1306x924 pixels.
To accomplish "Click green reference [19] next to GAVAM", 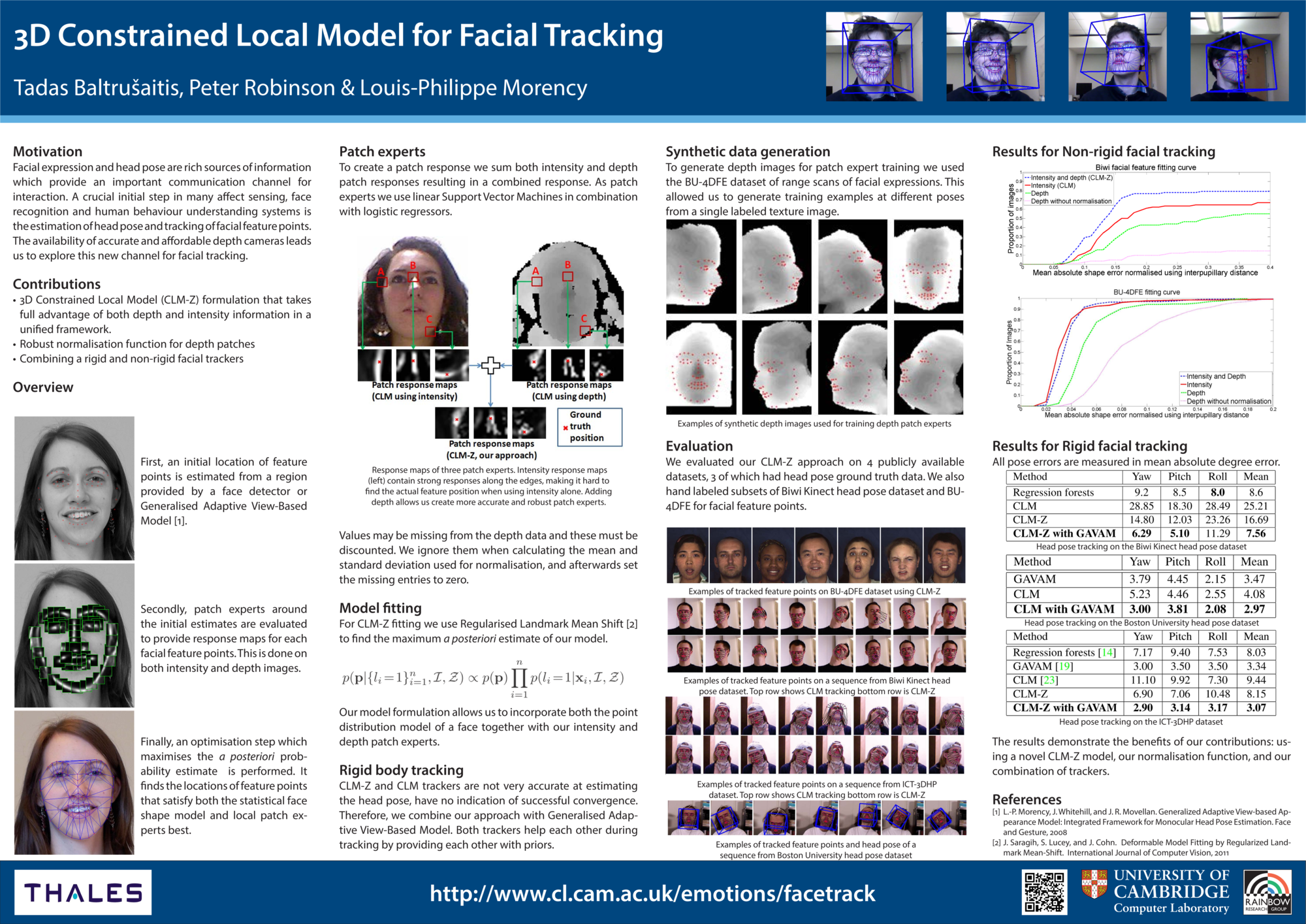I will [x=1064, y=666].
